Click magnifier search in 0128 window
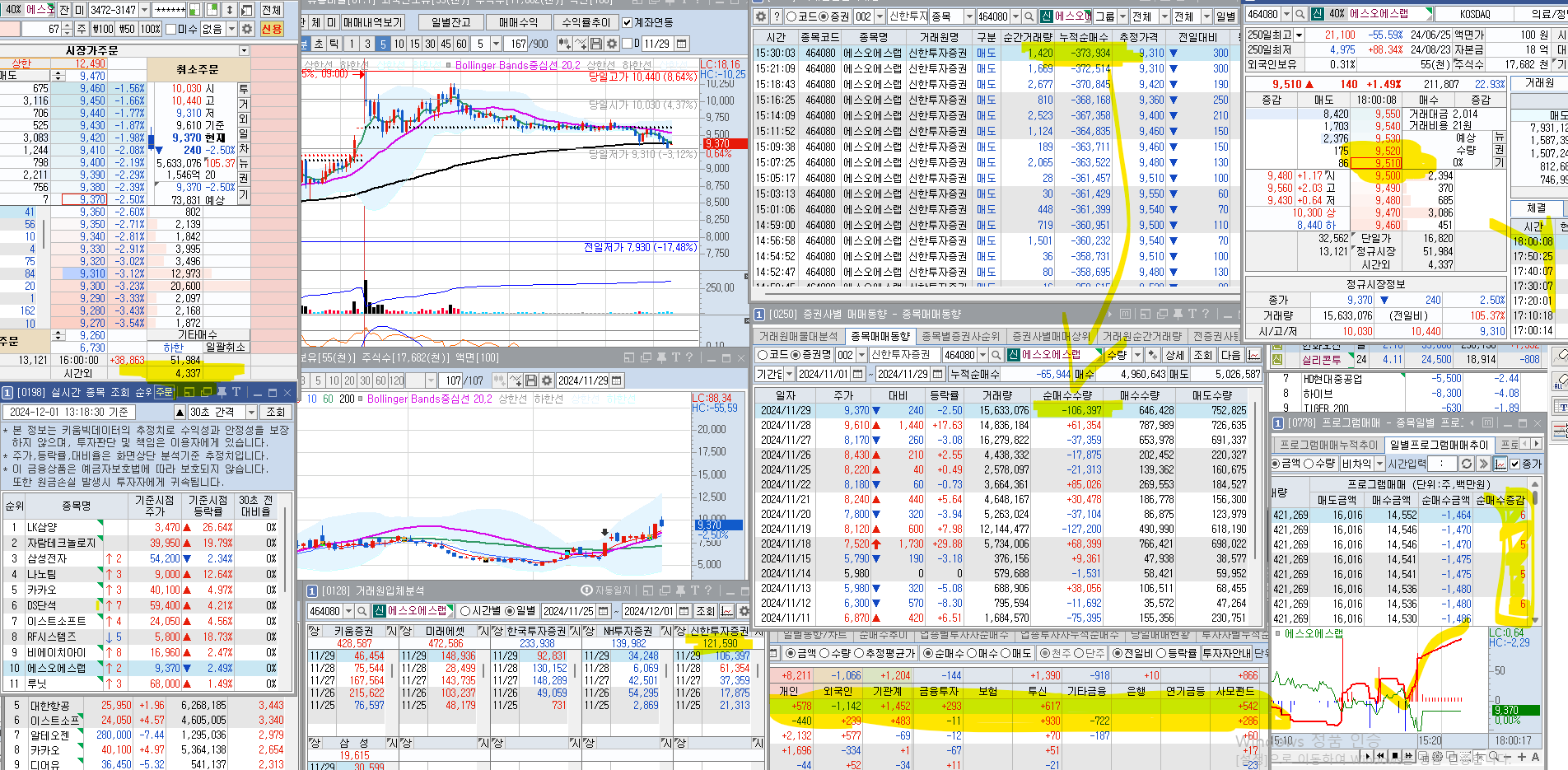Image resolution: width=1568 pixels, height=770 pixels. [362, 611]
